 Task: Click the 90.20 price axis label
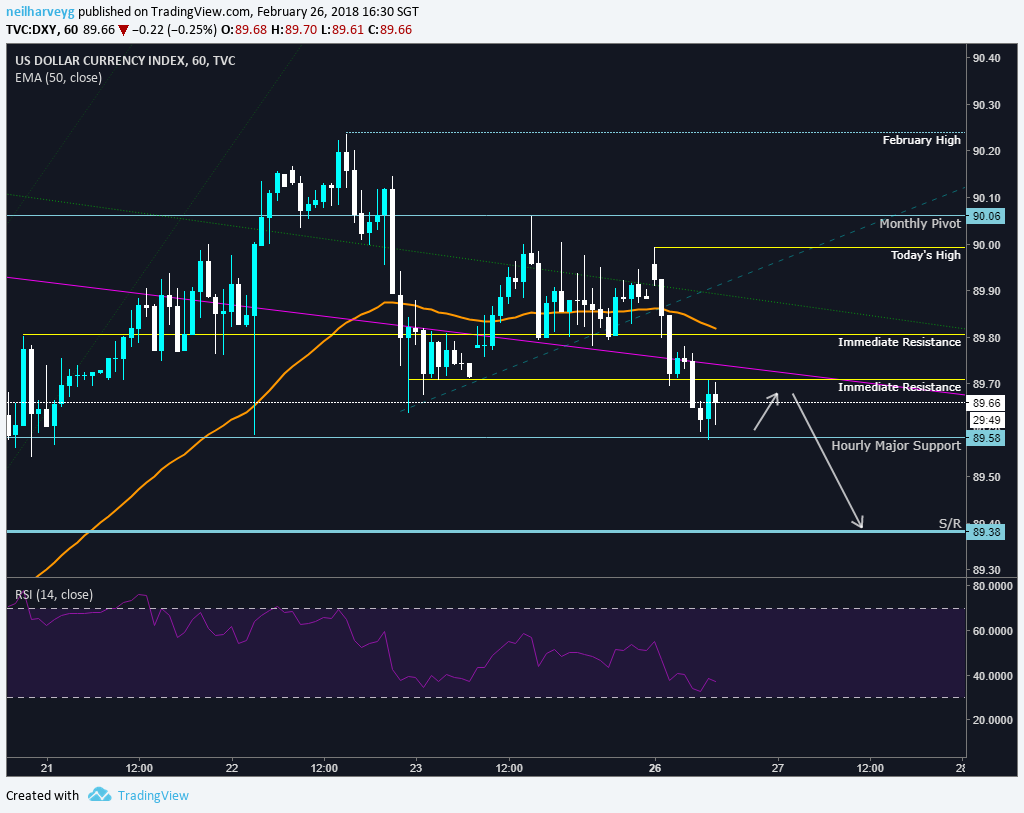coord(986,151)
